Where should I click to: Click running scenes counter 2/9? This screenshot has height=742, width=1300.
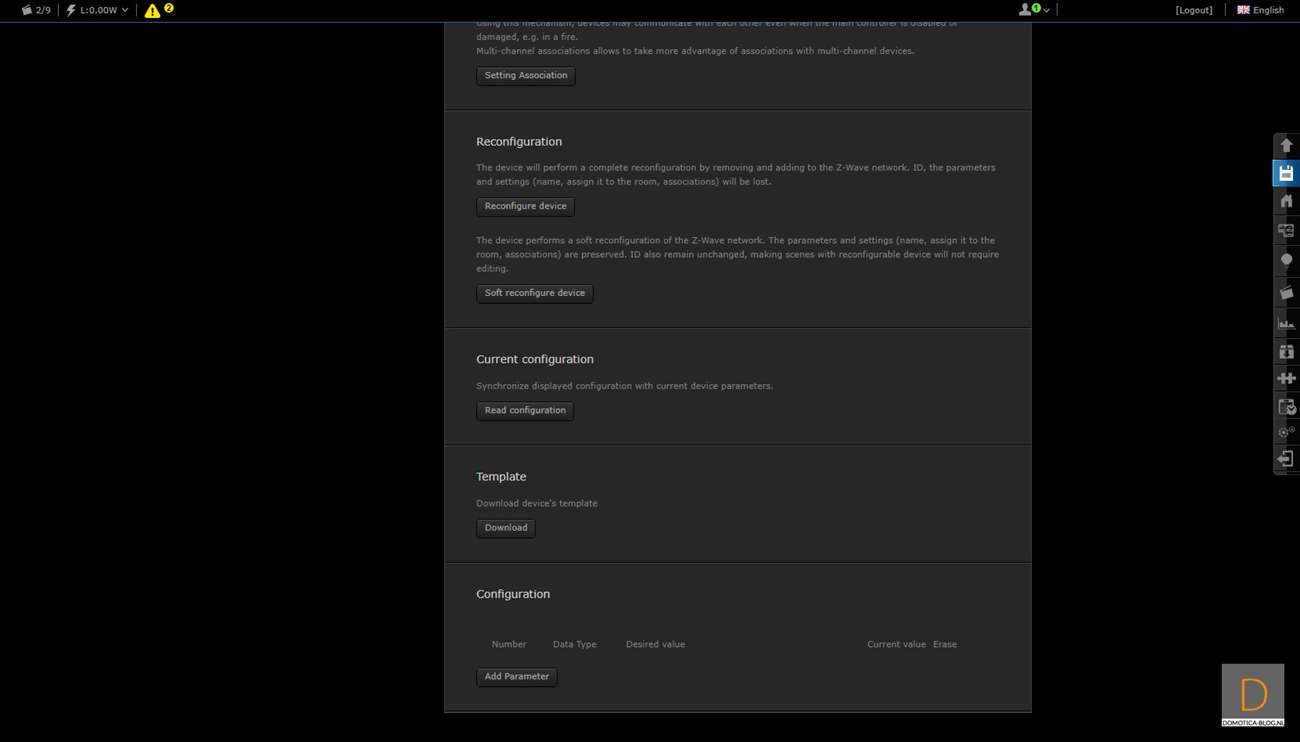pos(36,10)
